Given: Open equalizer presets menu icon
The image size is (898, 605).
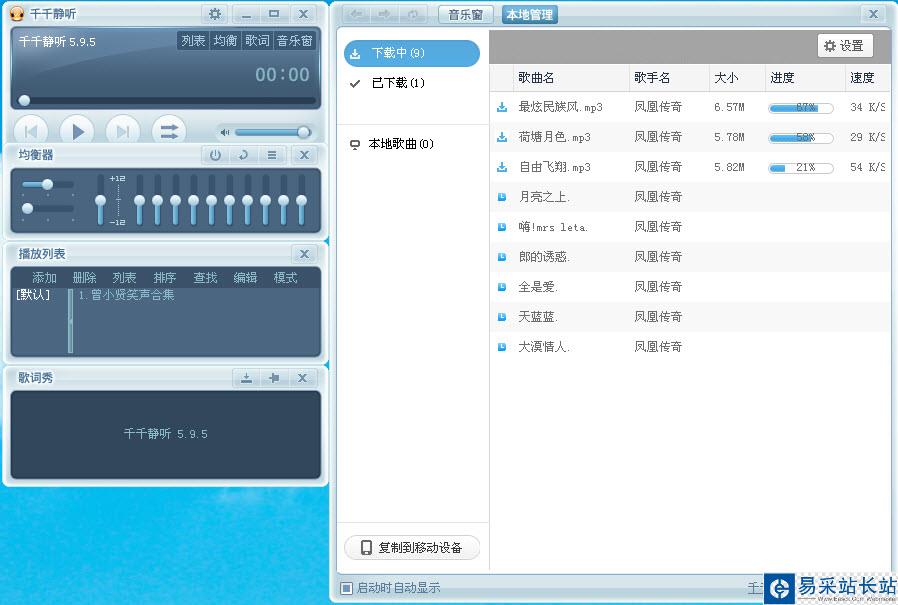Looking at the screenshot, I should 272,155.
